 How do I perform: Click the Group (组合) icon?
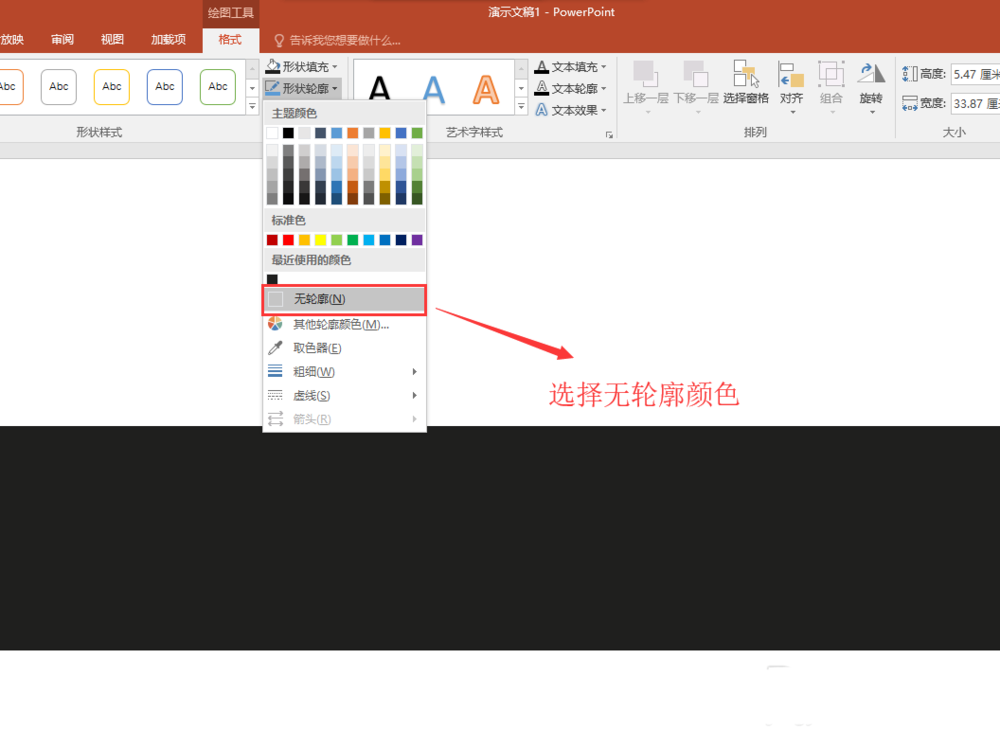point(831,75)
